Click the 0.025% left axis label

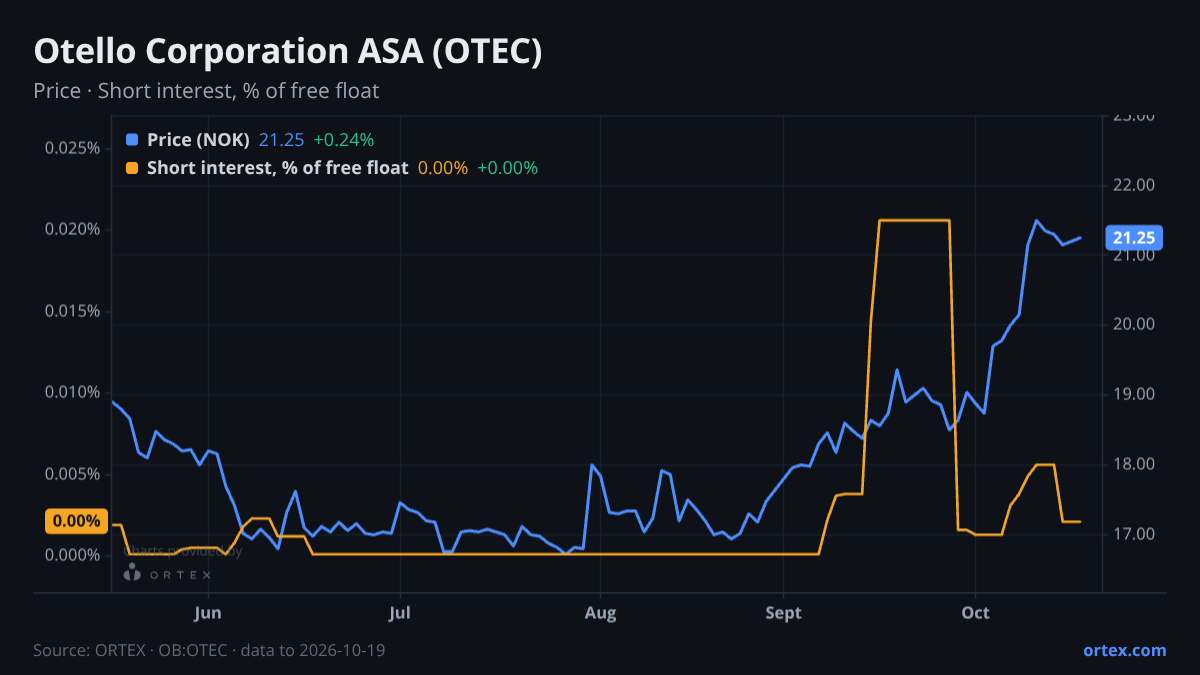click(x=73, y=148)
